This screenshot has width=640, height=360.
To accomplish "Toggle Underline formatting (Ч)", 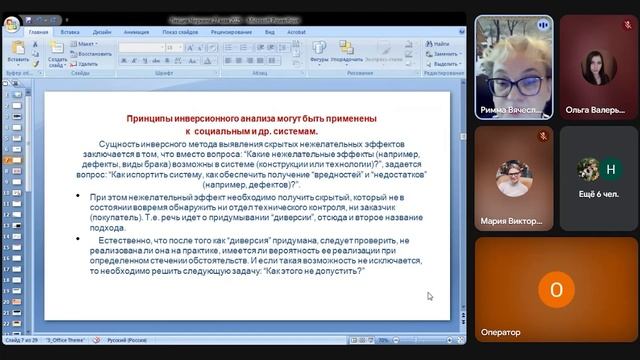I will tap(145, 61).
